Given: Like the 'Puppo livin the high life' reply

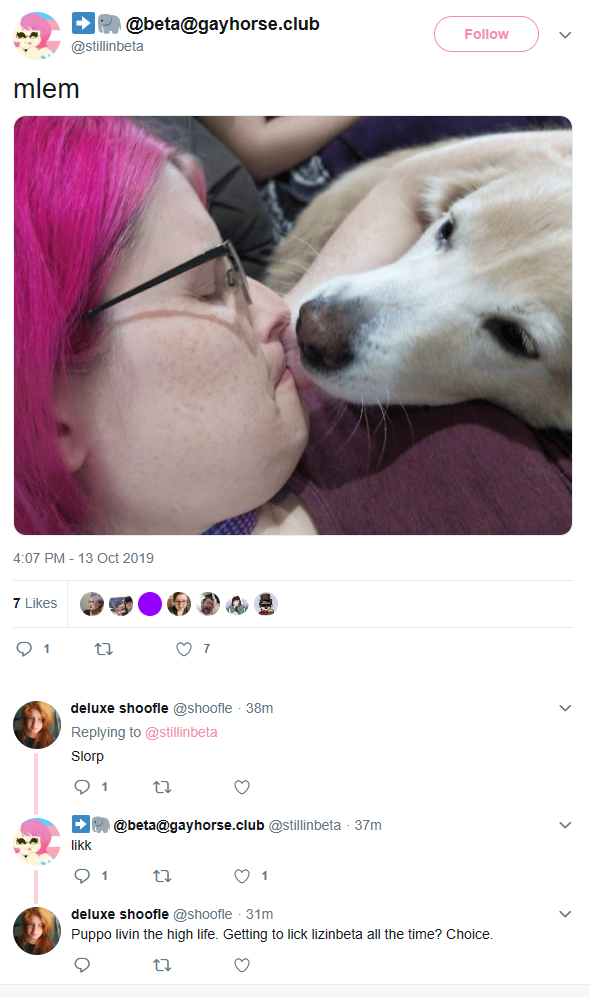Looking at the screenshot, I should [242, 965].
